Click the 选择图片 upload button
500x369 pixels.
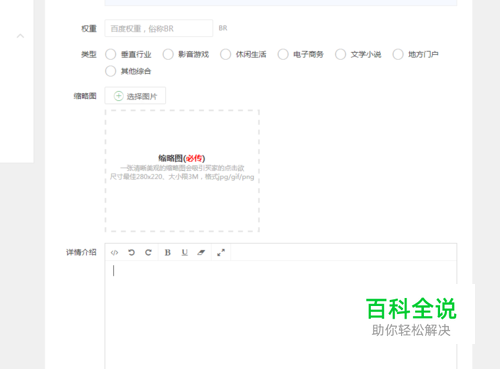(x=135, y=96)
